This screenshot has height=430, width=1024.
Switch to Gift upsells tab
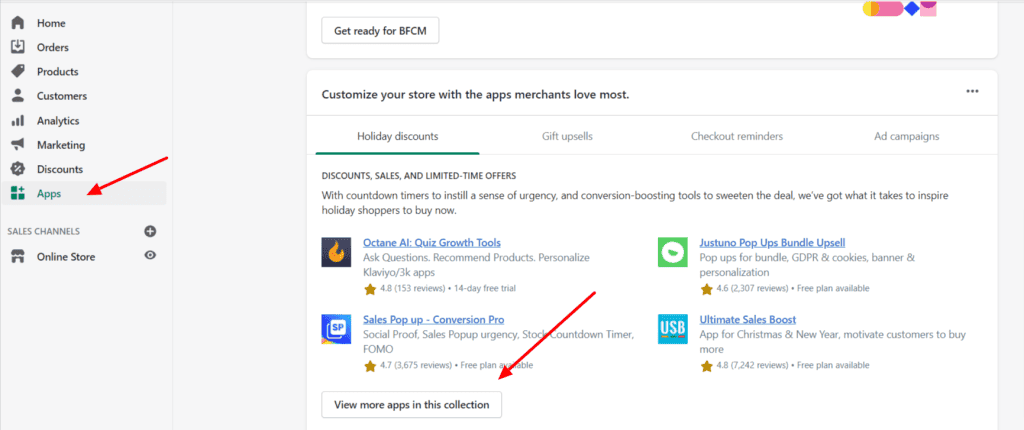567,137
